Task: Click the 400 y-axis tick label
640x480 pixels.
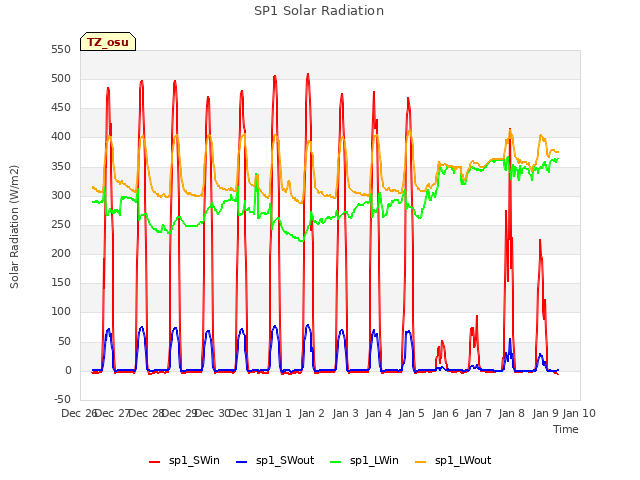Action: coord(61,137)
